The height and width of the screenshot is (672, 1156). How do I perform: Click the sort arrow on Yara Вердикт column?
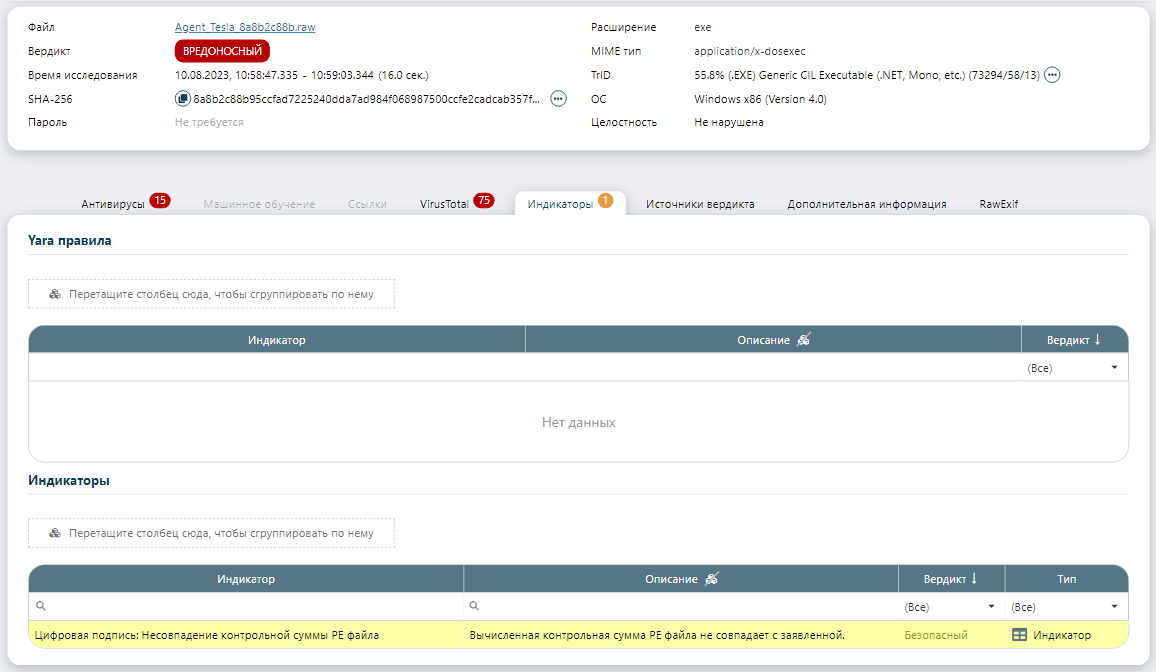[1098, 340]
